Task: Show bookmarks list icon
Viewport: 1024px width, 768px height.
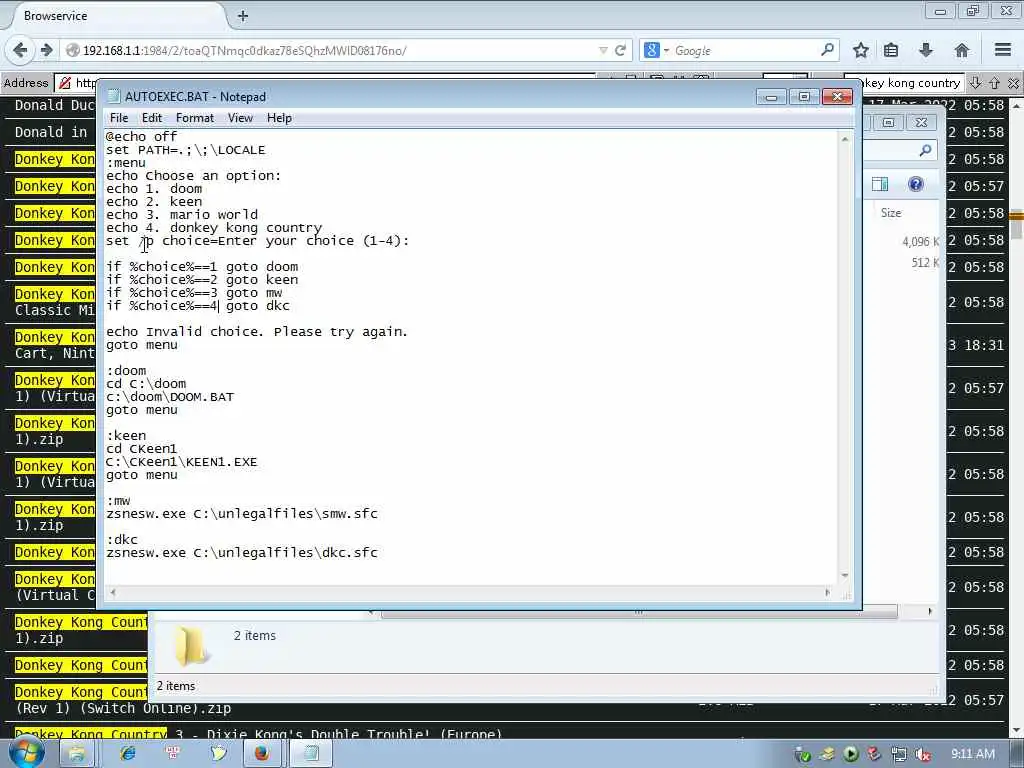Action: [x=891, y=50]
